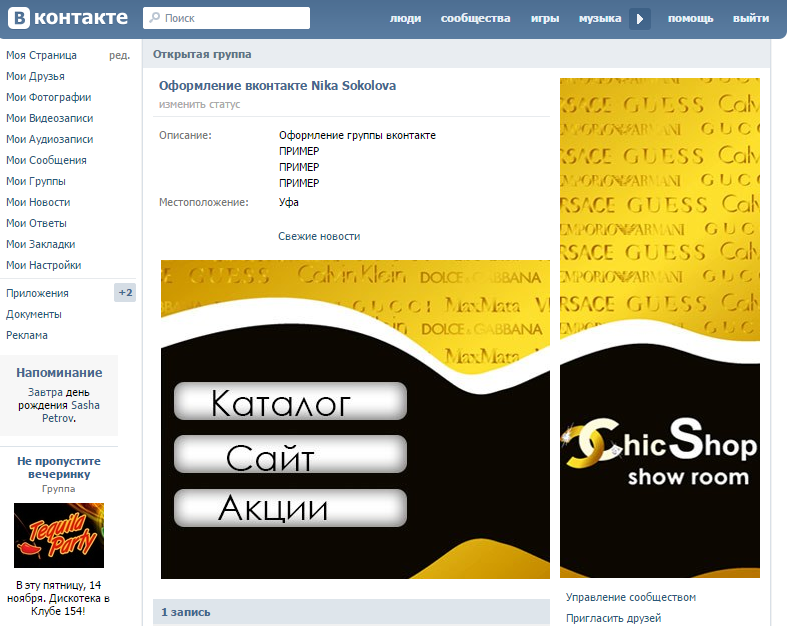Open Мои Закладки in sidebar
Screen dimensions: 788x634
tap(41, 245)
